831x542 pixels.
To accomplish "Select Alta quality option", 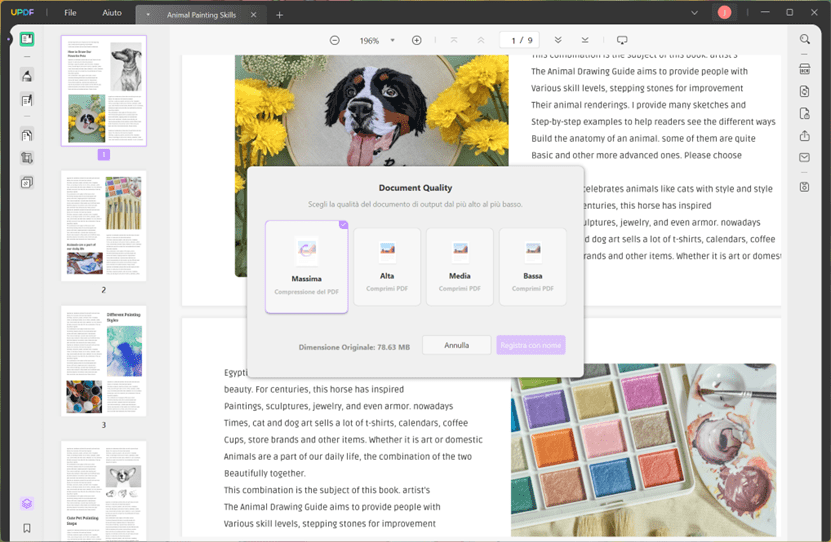I will pyautogui.click(x=387, y=266).
